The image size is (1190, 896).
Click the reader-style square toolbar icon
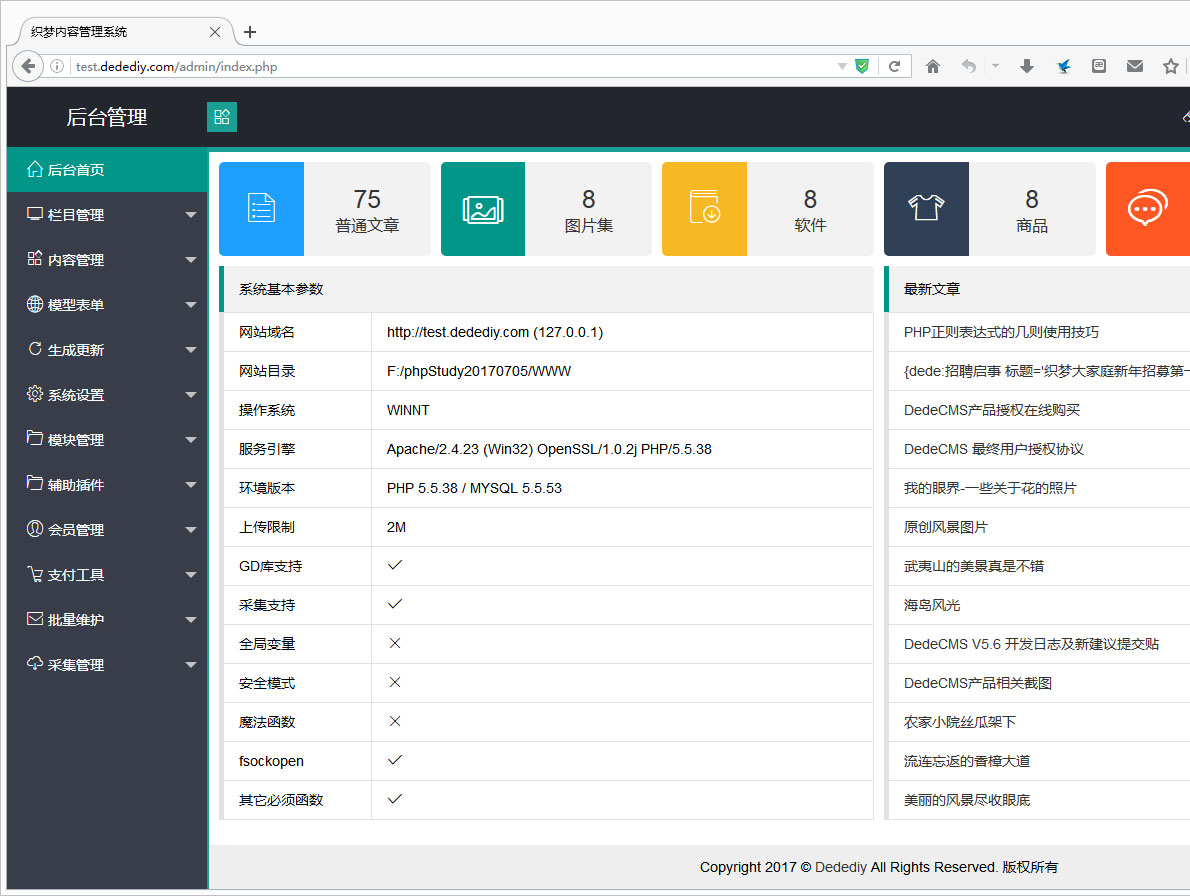(1099, 66)
